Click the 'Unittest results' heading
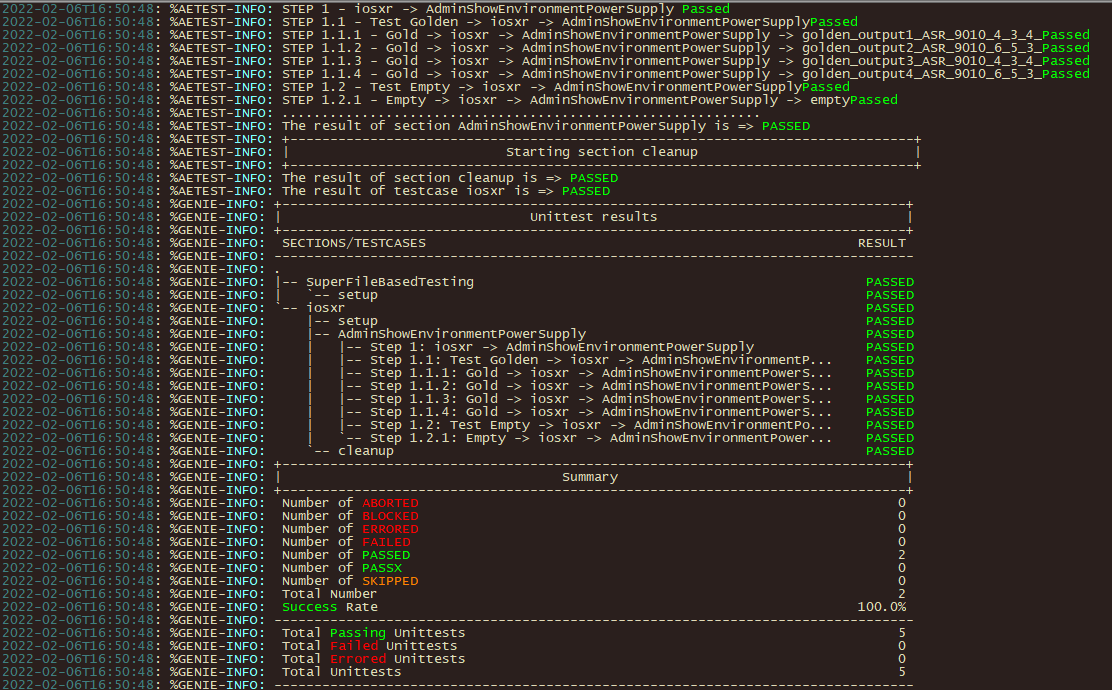Screen dimensions: 1112x690 pos(593,217)
